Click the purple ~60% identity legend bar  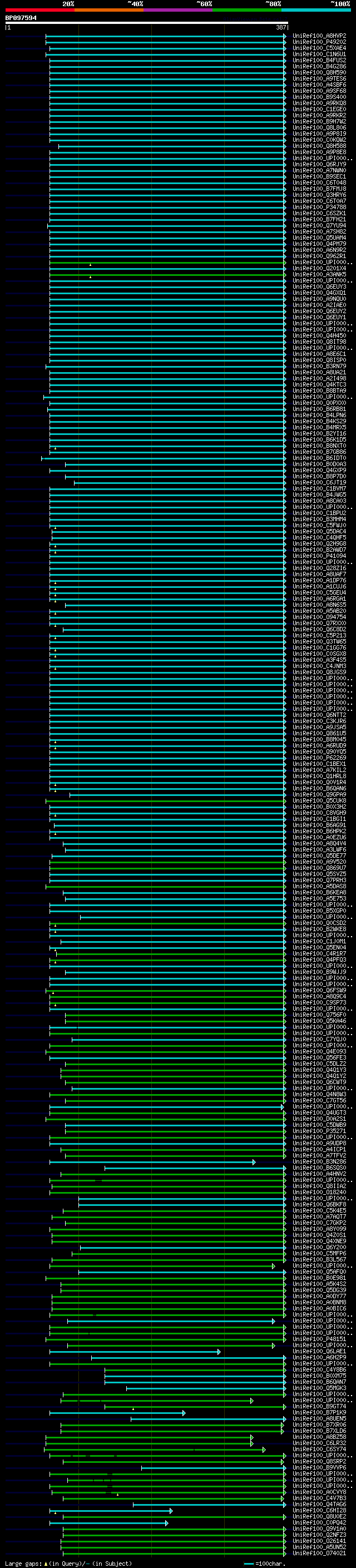[x=177, y=10]
